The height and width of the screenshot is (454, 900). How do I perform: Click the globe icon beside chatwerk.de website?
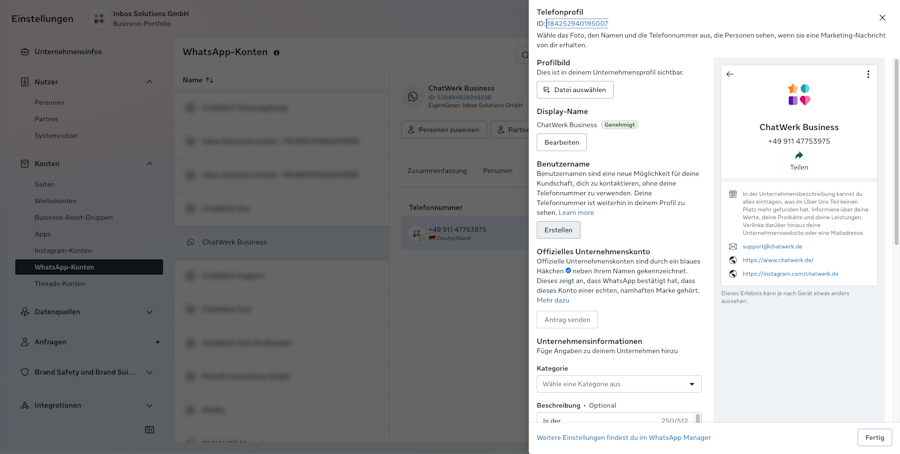tap(732, 260)
